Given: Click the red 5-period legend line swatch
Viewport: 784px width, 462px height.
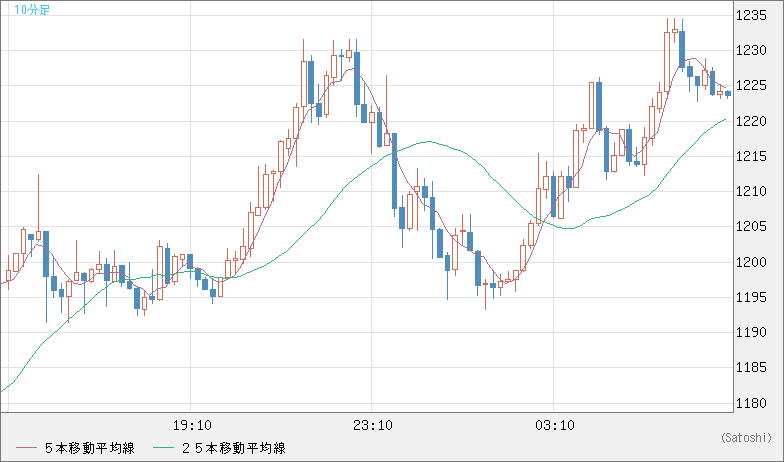Looking at the screenshot, I should 26,448.
